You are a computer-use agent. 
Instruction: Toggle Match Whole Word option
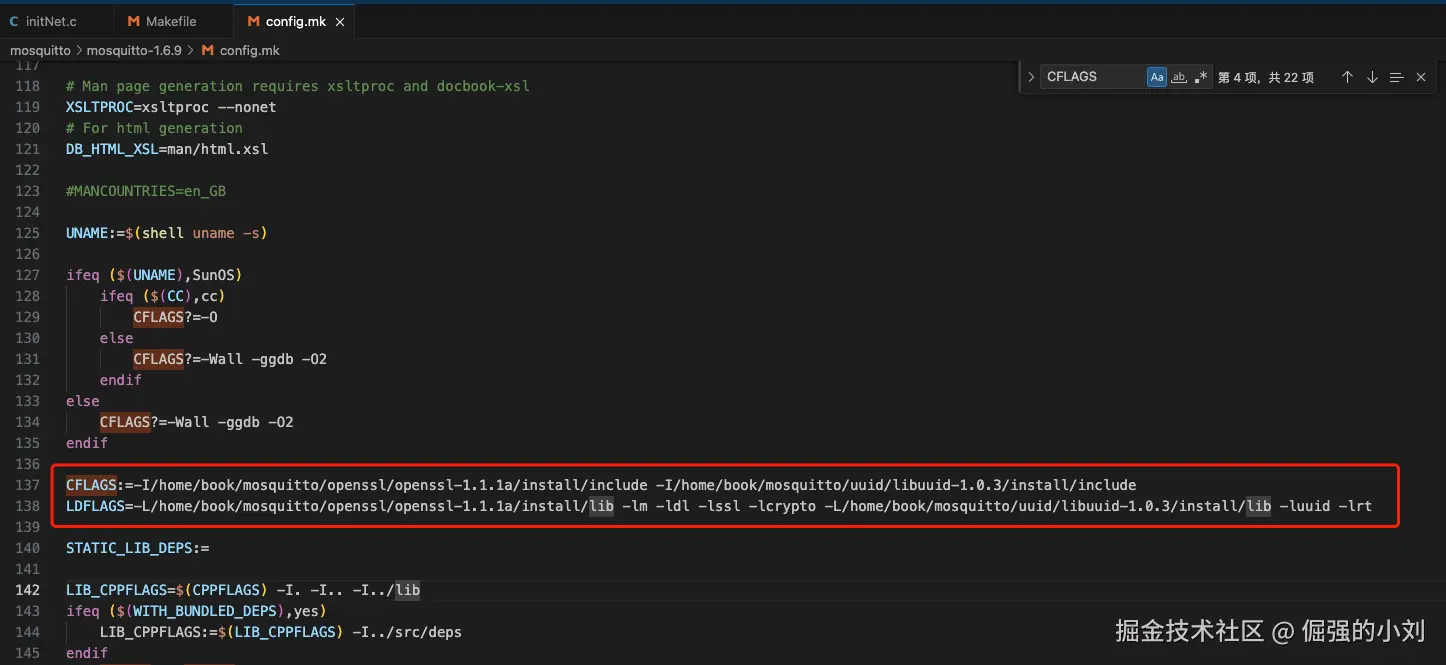click(1179, 77)
